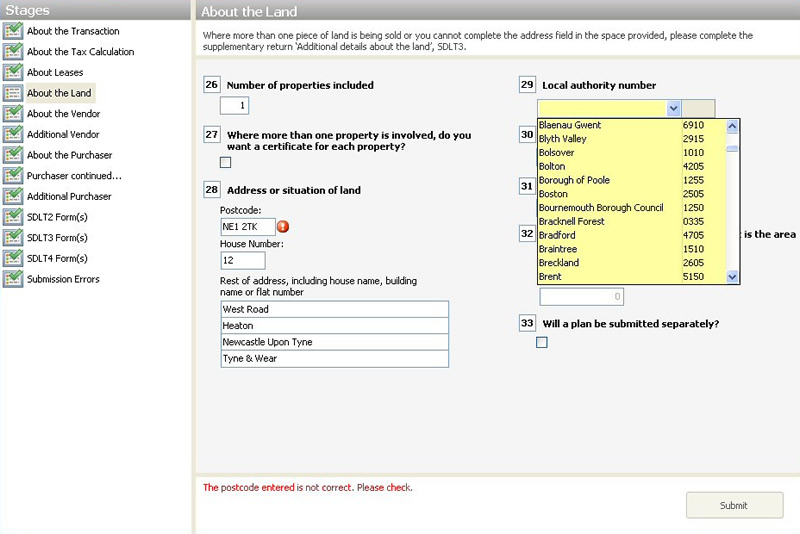Select Bournemouth Borough Council option
The image size is (800, 534).
pyautogui.click(x=632, y=208)
